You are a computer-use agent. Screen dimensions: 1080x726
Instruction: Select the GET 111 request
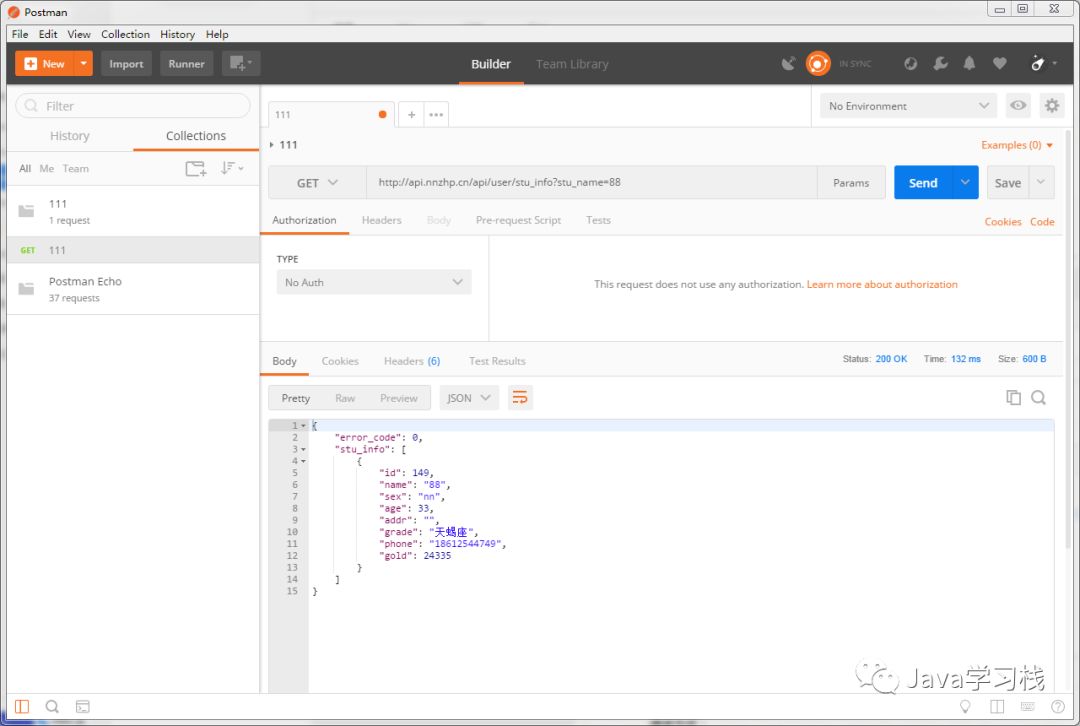click(133, 250)
